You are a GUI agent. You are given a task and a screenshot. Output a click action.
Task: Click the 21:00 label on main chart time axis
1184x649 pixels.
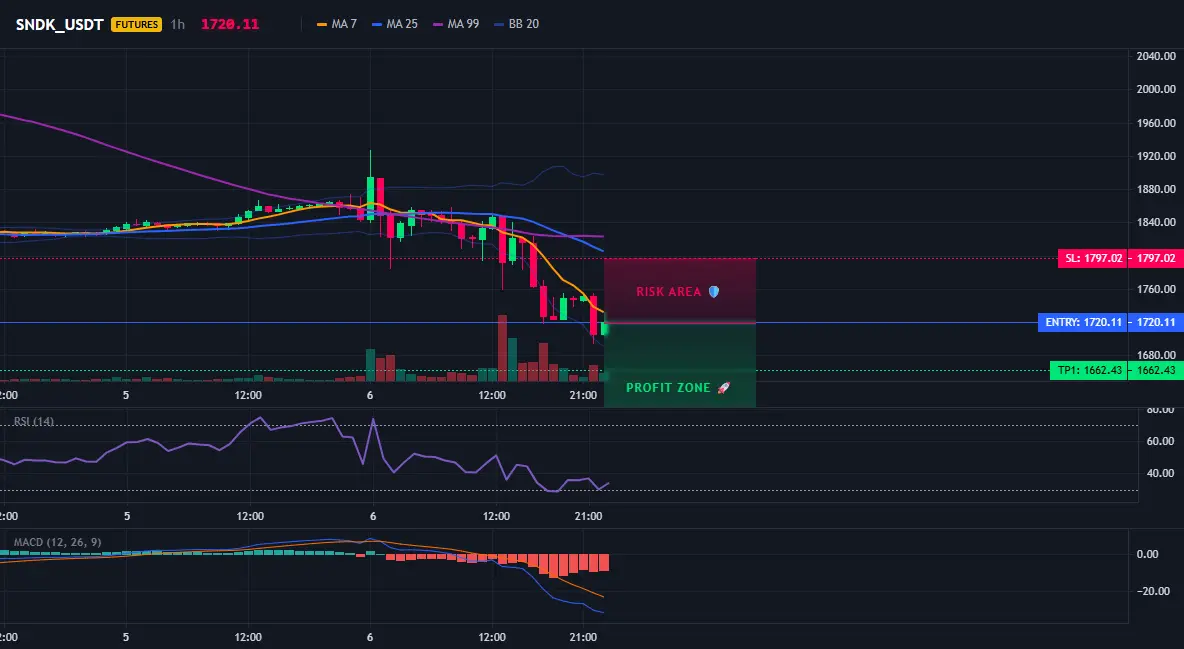pos(583,395)
